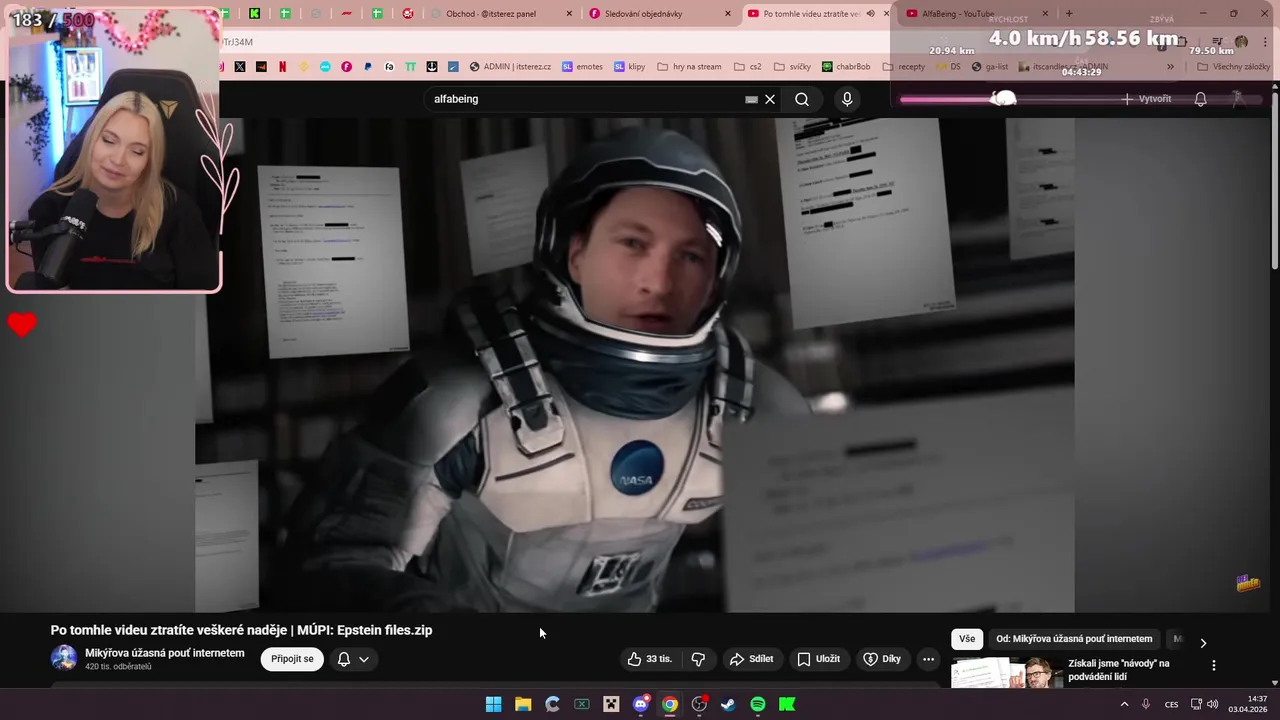Screen dimensions: 1280x720
Task: Switch to Sledování objednávky tab
Action: 655,14
